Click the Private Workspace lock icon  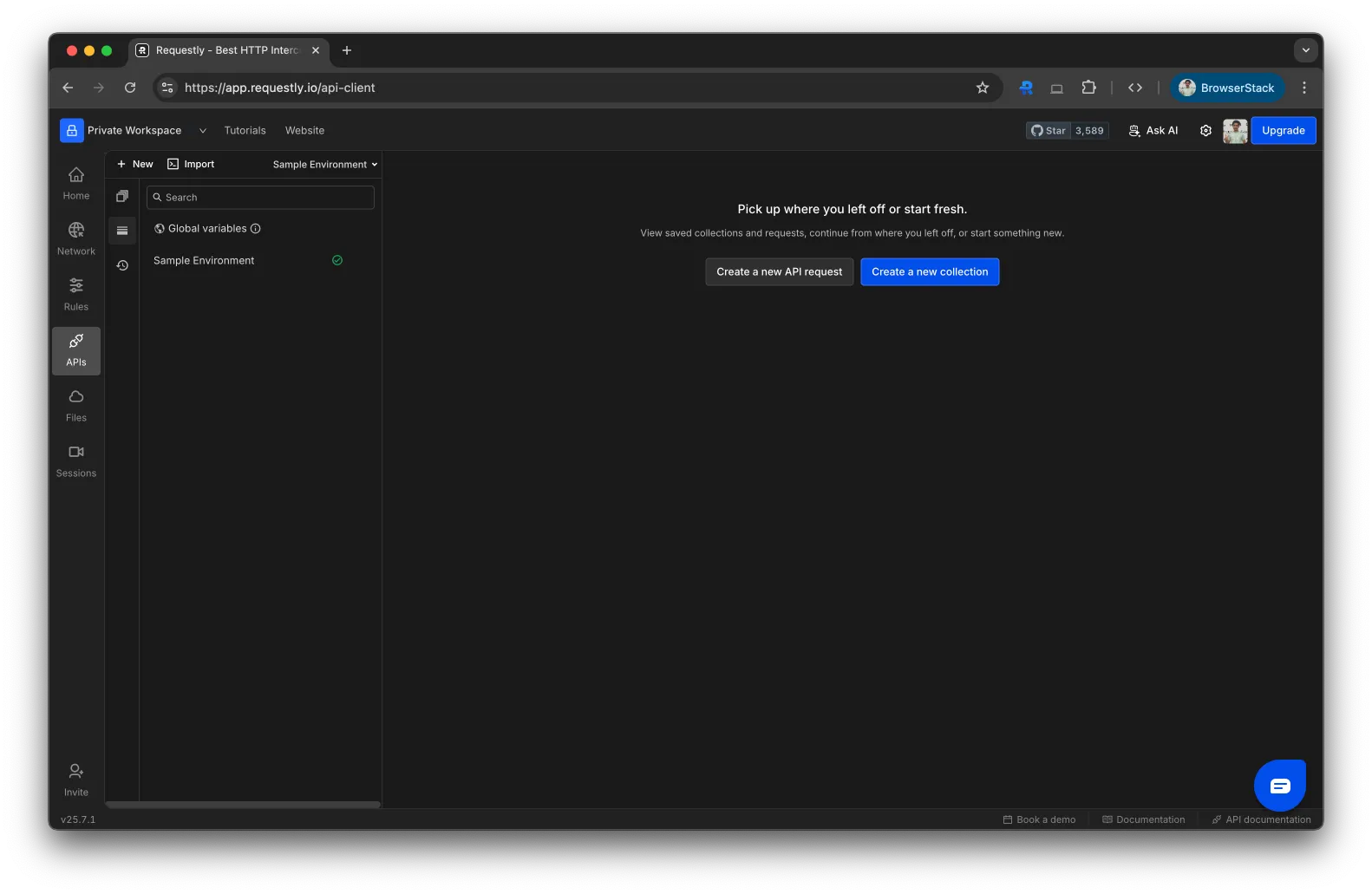tap(72, 130)
